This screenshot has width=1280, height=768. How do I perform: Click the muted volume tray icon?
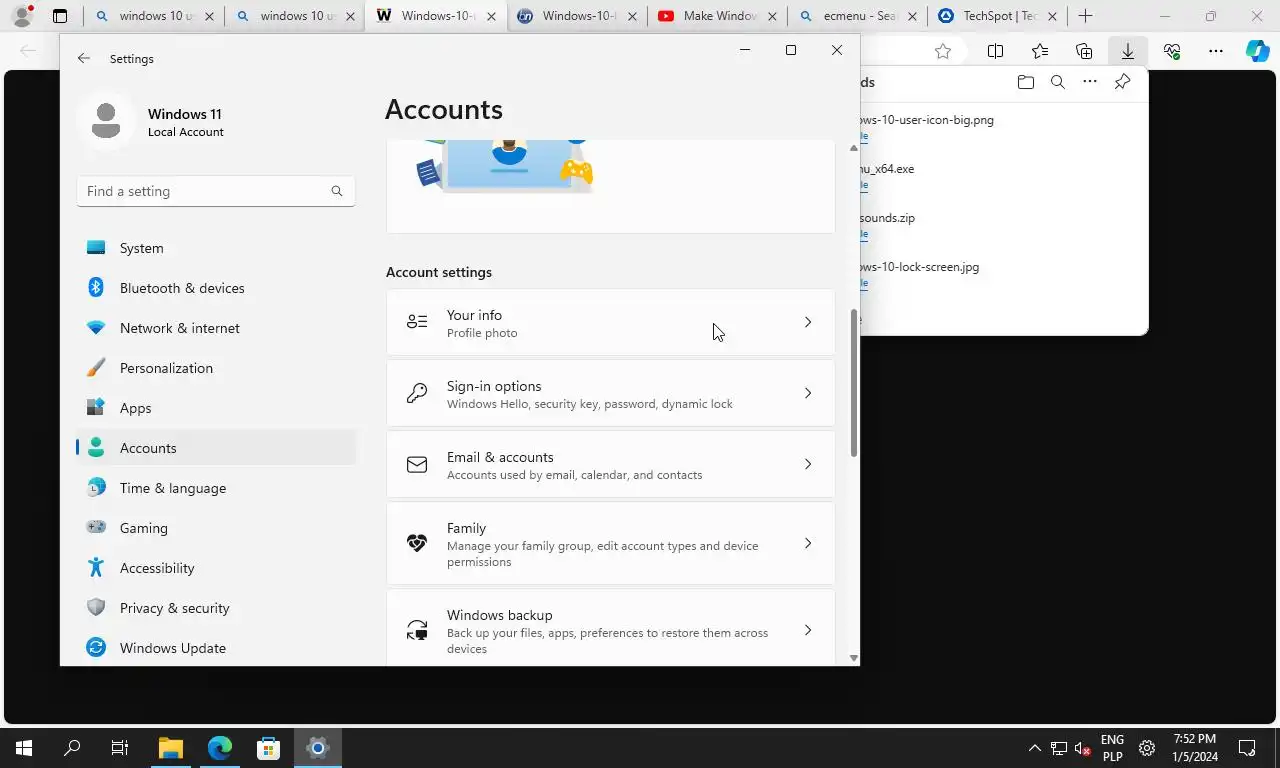(x=1083, y=748)
